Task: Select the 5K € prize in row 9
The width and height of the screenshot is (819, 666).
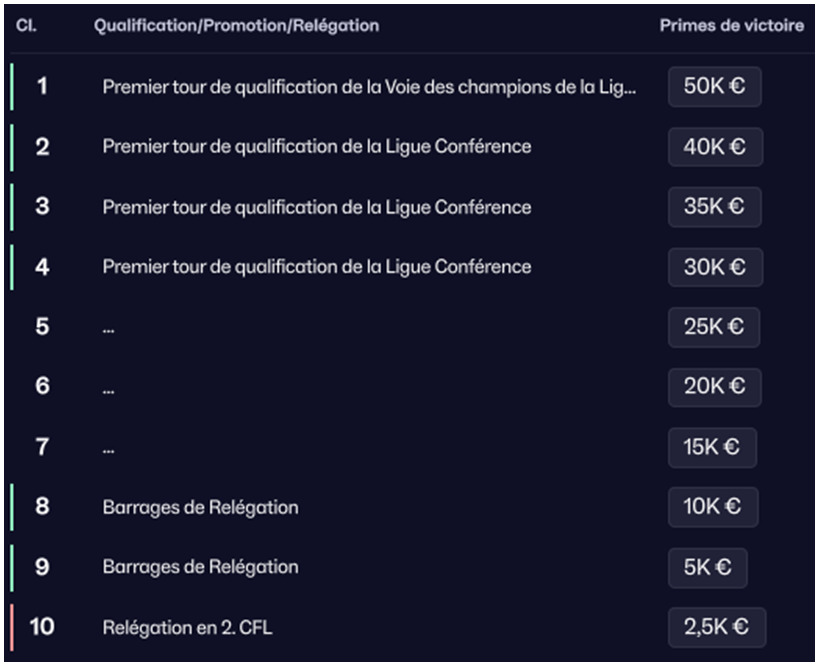Action: (707, 567)
